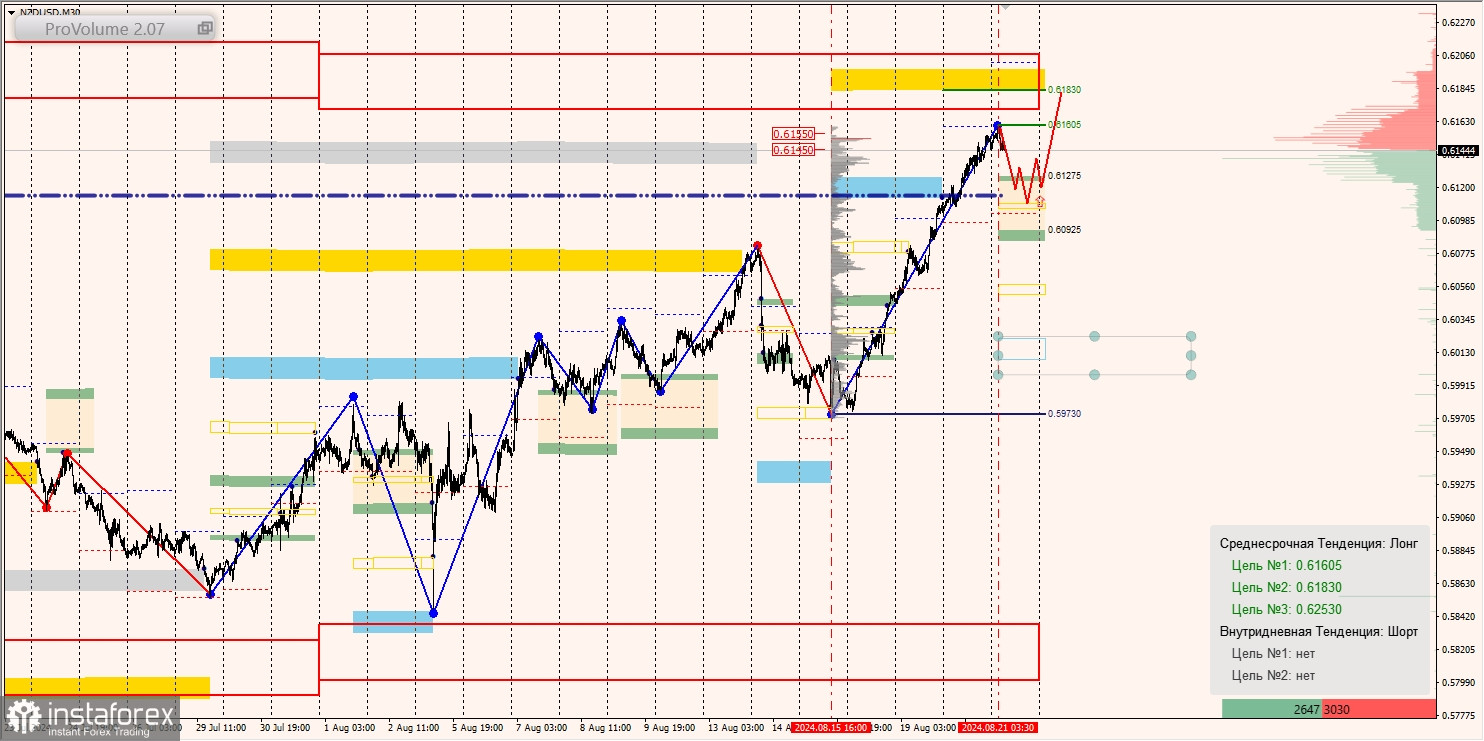The height and width of the screenshot is (741, 1484).
Task: Click the 1 Aug 03:00 time label
Action: click(x=349, y=728)
